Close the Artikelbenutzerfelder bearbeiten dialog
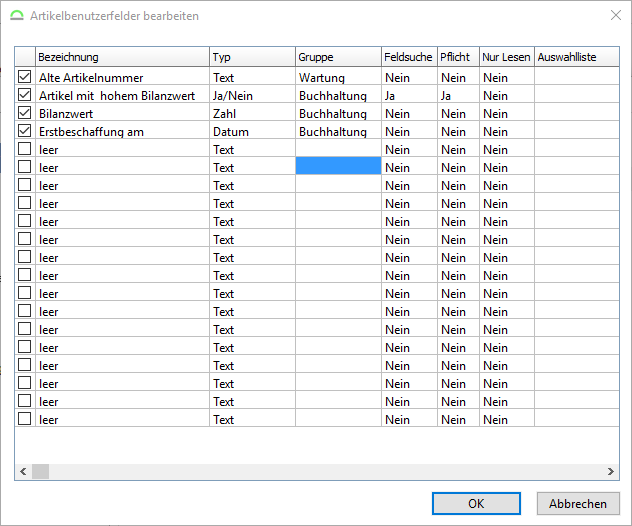The width and height of the screenshot is (632, 526). (615, 15)
